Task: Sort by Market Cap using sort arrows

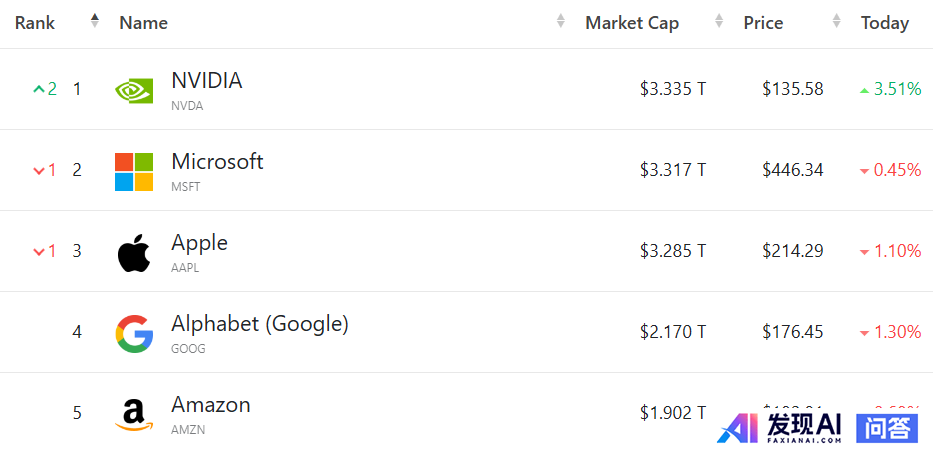Action: pyautogui.click(x=719, y=21)
